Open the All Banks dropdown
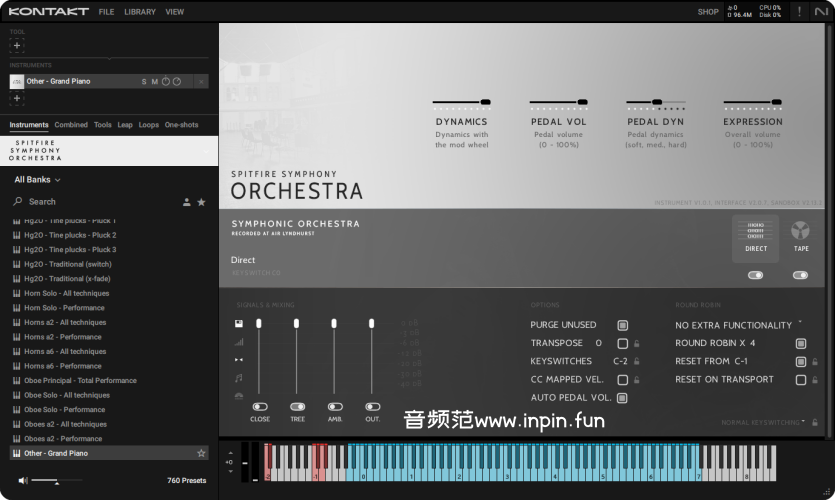 point(37,180)
